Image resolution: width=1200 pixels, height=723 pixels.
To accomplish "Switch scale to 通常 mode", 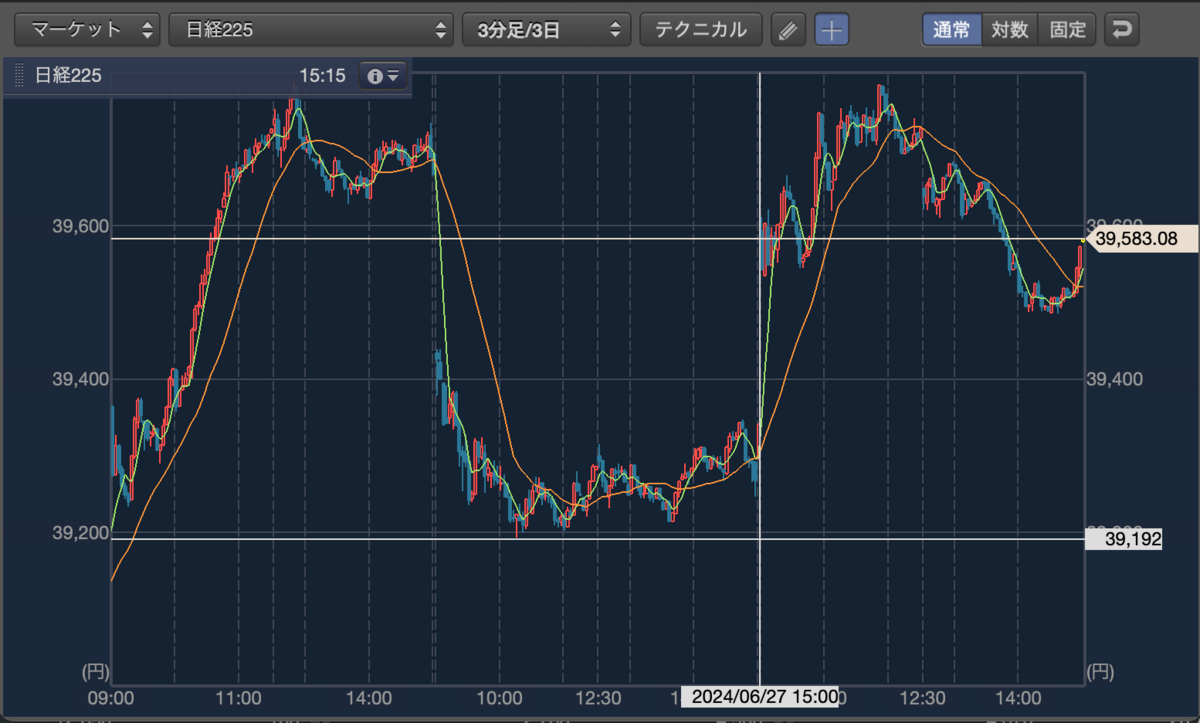I will pos(952,29).
